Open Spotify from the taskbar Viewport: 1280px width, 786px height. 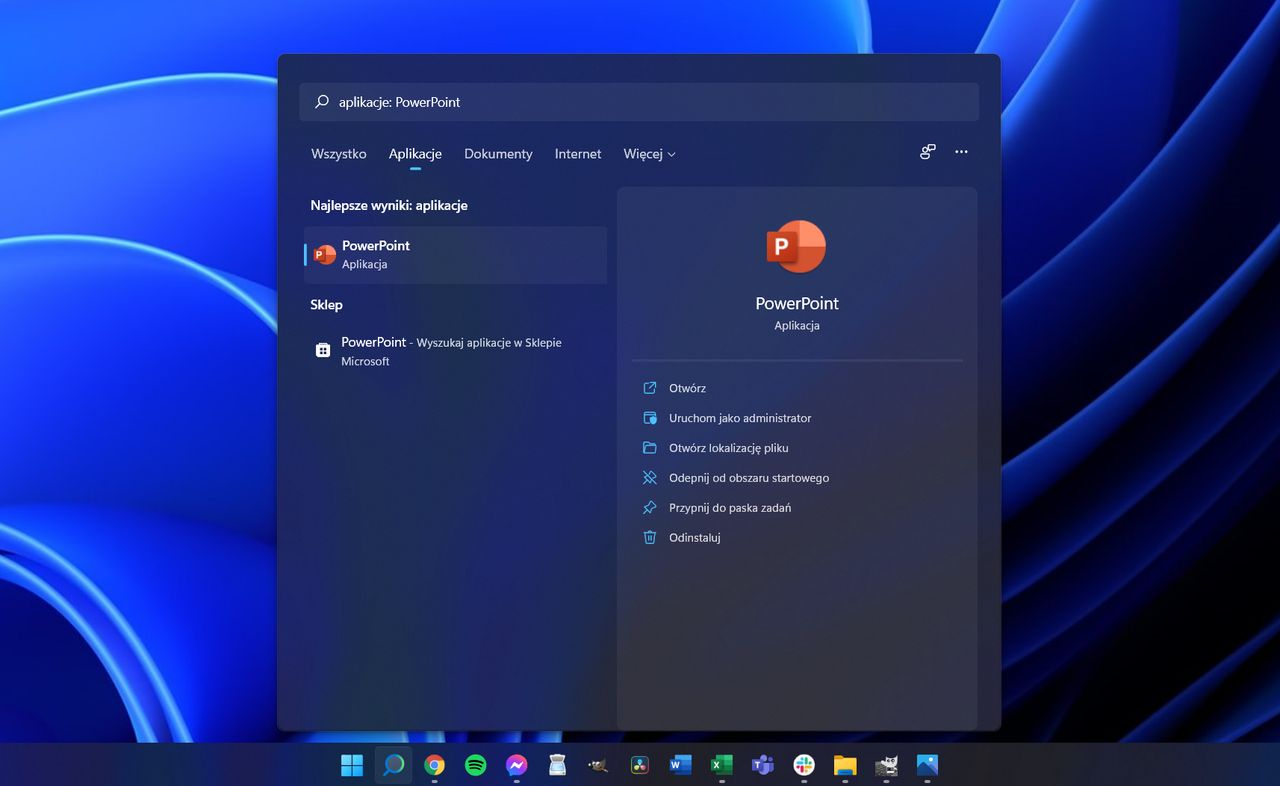click(476, 765)
